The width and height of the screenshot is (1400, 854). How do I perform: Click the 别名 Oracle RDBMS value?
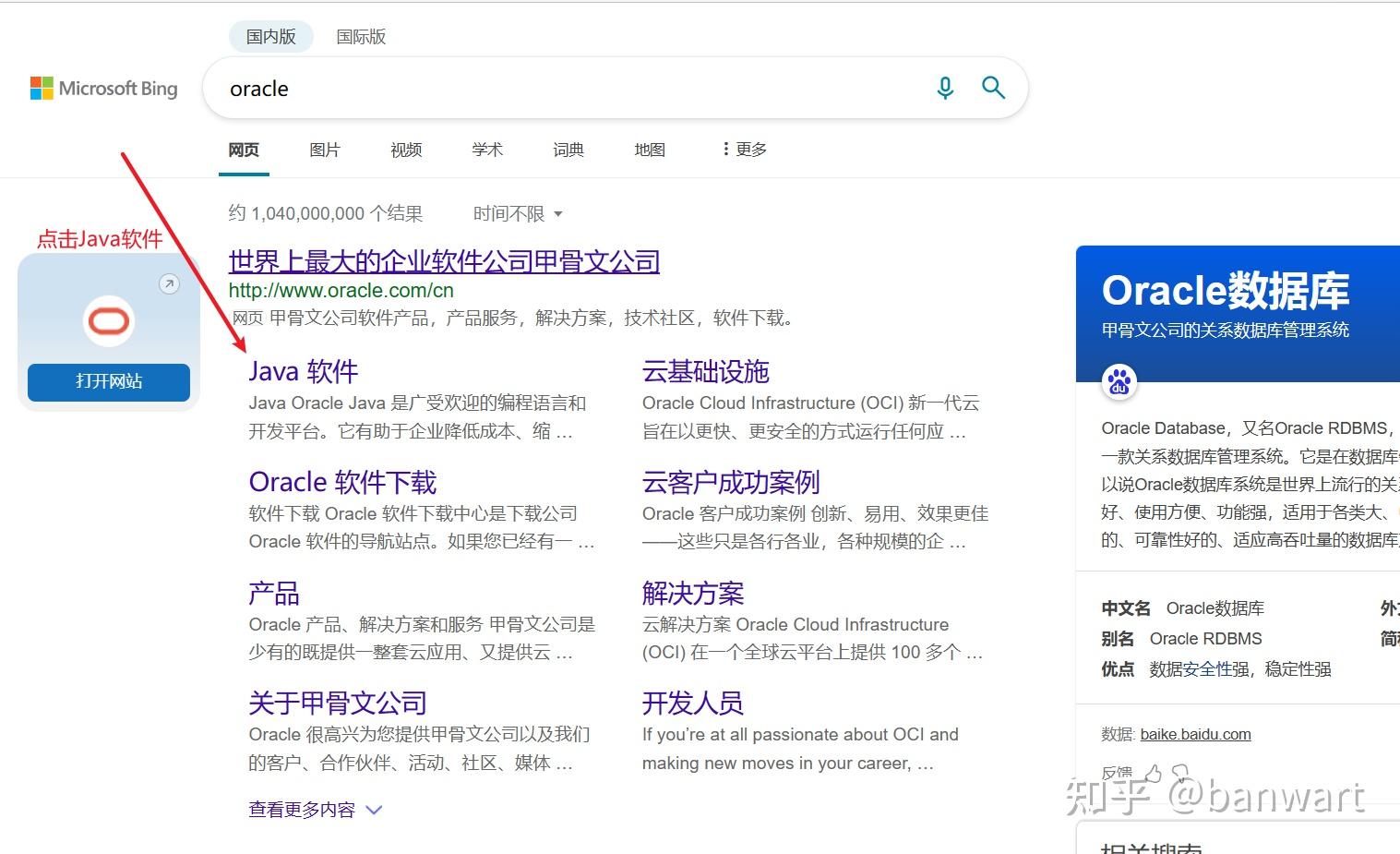[x=1205, y=639]
